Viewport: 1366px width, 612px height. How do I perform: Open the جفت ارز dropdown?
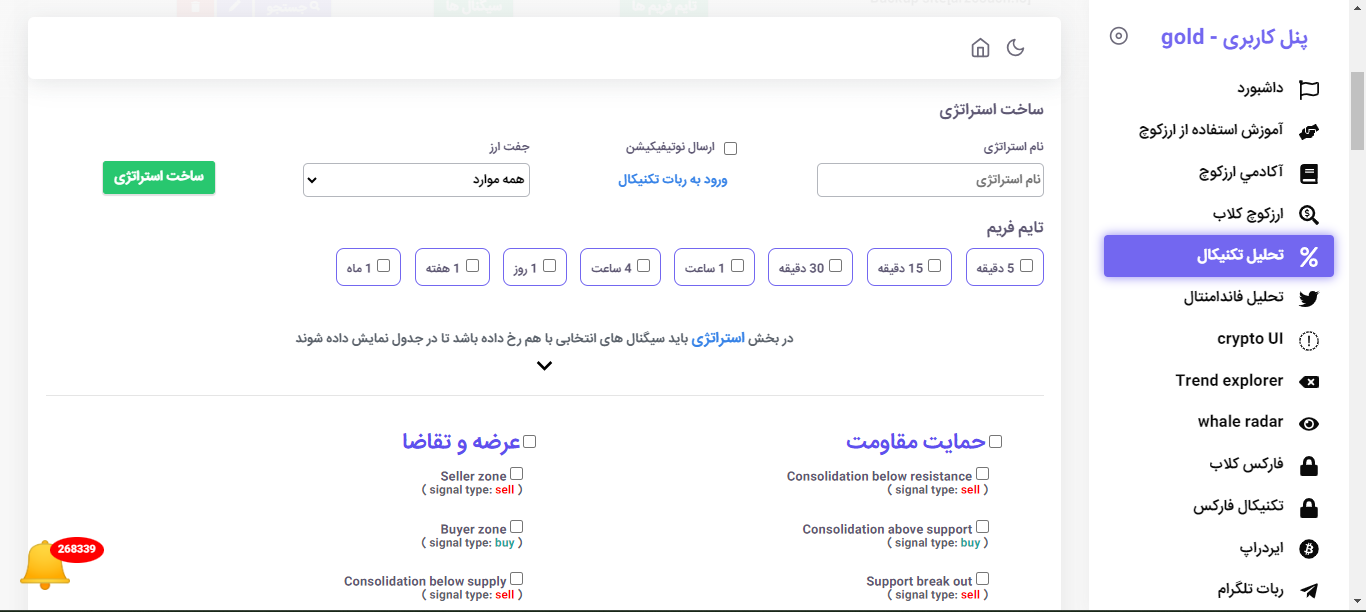(x=416, y=180)
